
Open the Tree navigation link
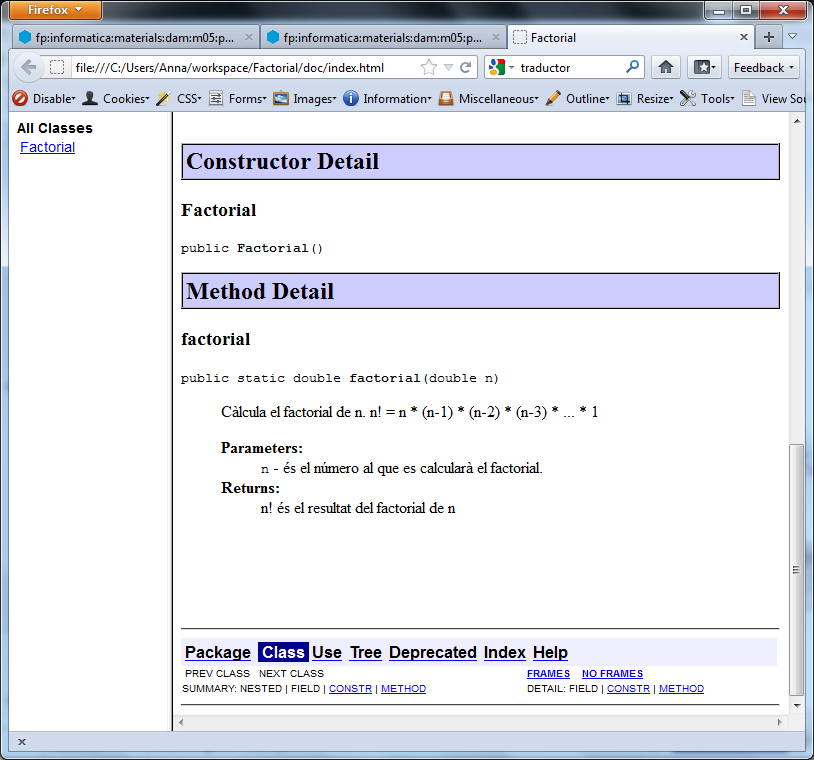(365, 652)
